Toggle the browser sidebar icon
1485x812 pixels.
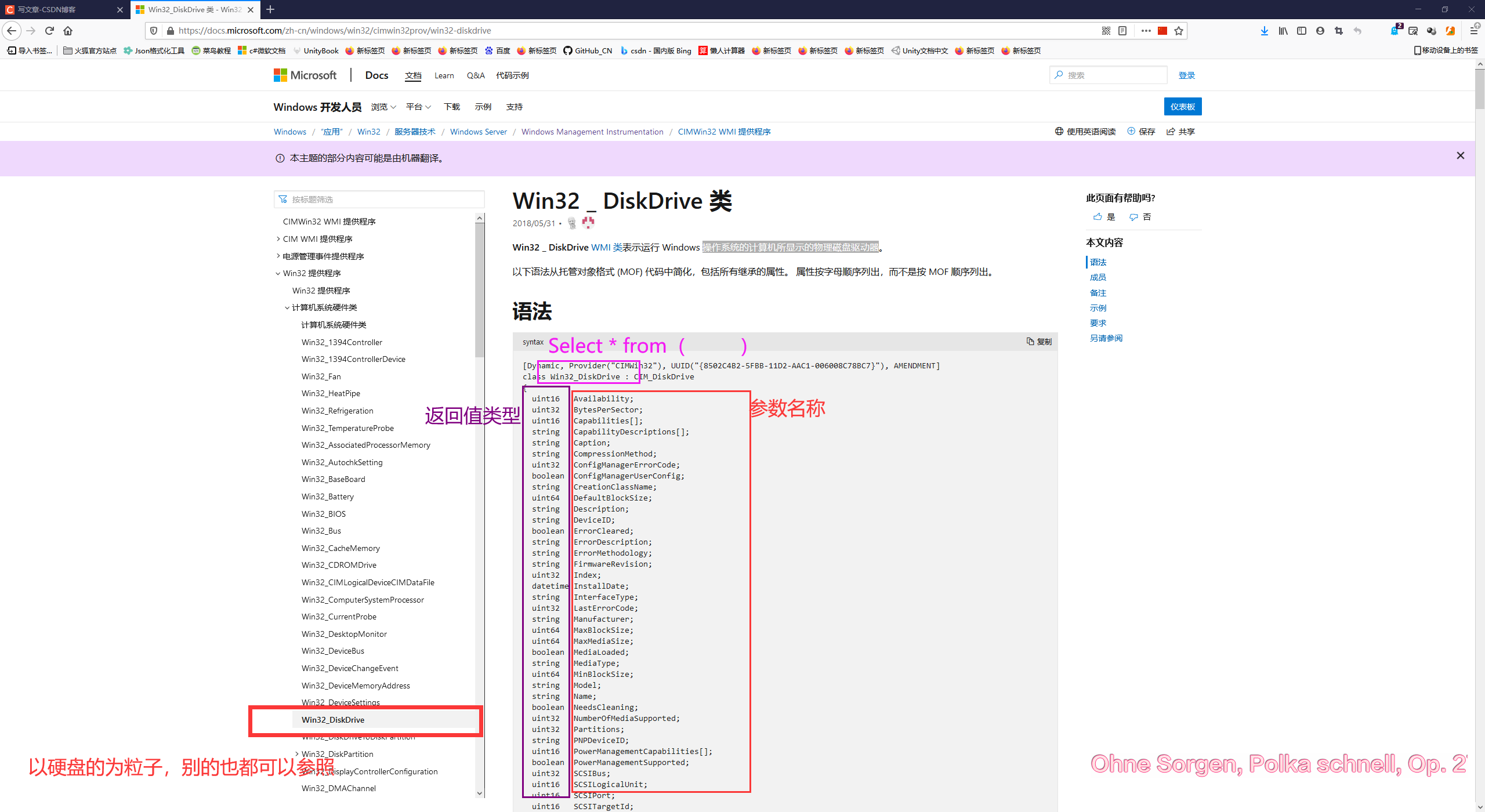pyautogui.click(x=1301, y=31)
